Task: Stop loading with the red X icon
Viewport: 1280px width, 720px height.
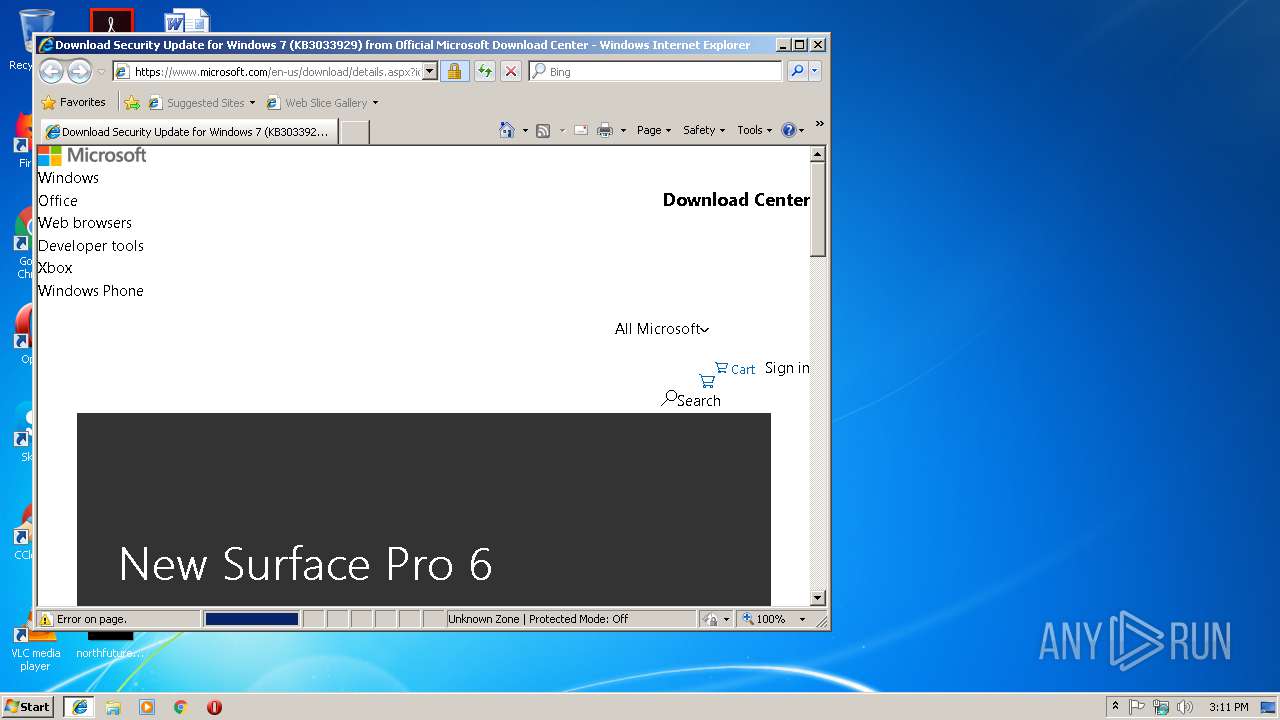Action: (511, 72)
